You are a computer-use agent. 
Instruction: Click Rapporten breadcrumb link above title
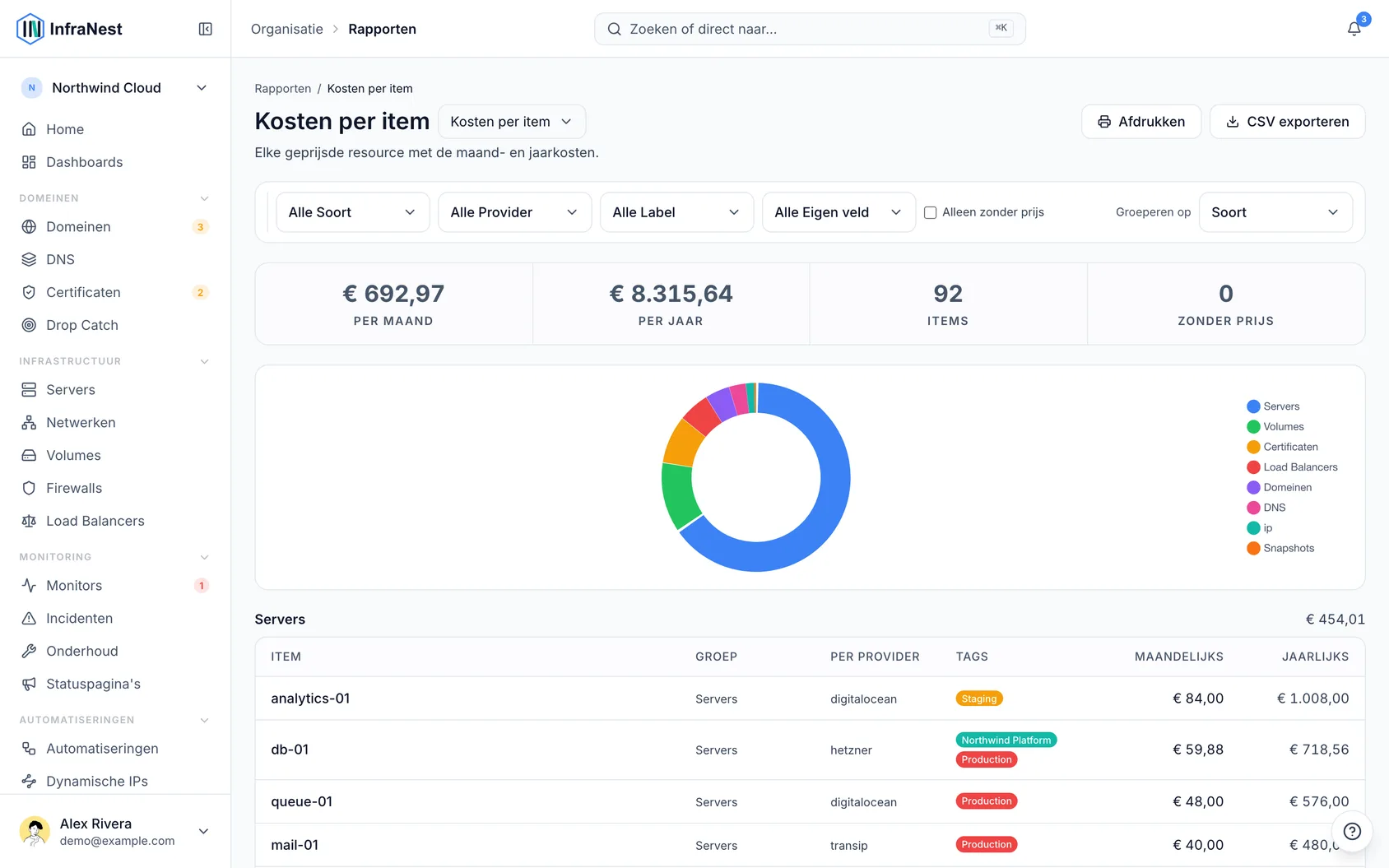coord(283,89)
